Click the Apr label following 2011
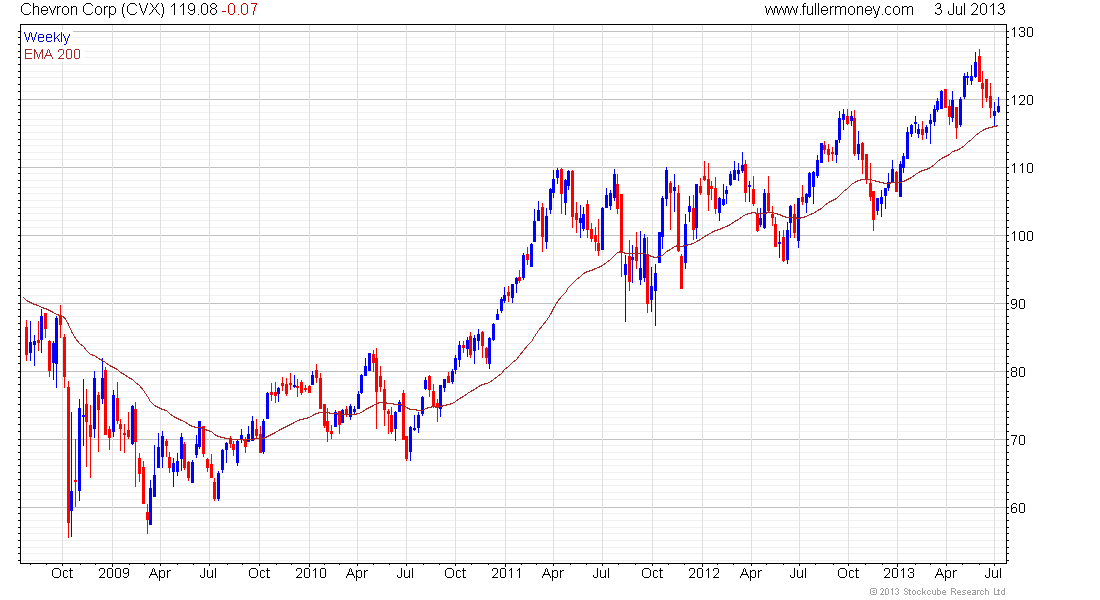Viewport: 1100px width, 600px height. pyautogui.click(x=553, y=573)
